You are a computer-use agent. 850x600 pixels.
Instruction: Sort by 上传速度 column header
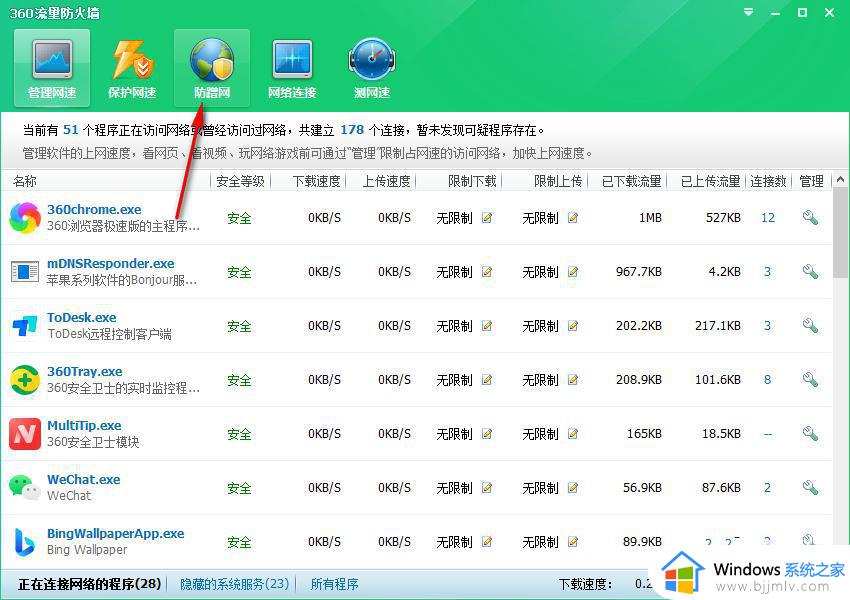click(387, 181)
